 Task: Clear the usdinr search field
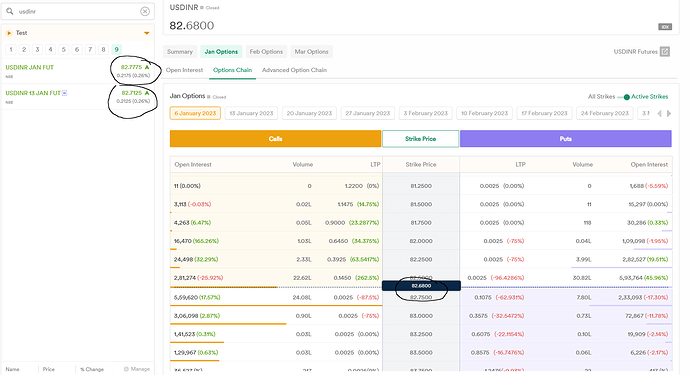point(145,11)
